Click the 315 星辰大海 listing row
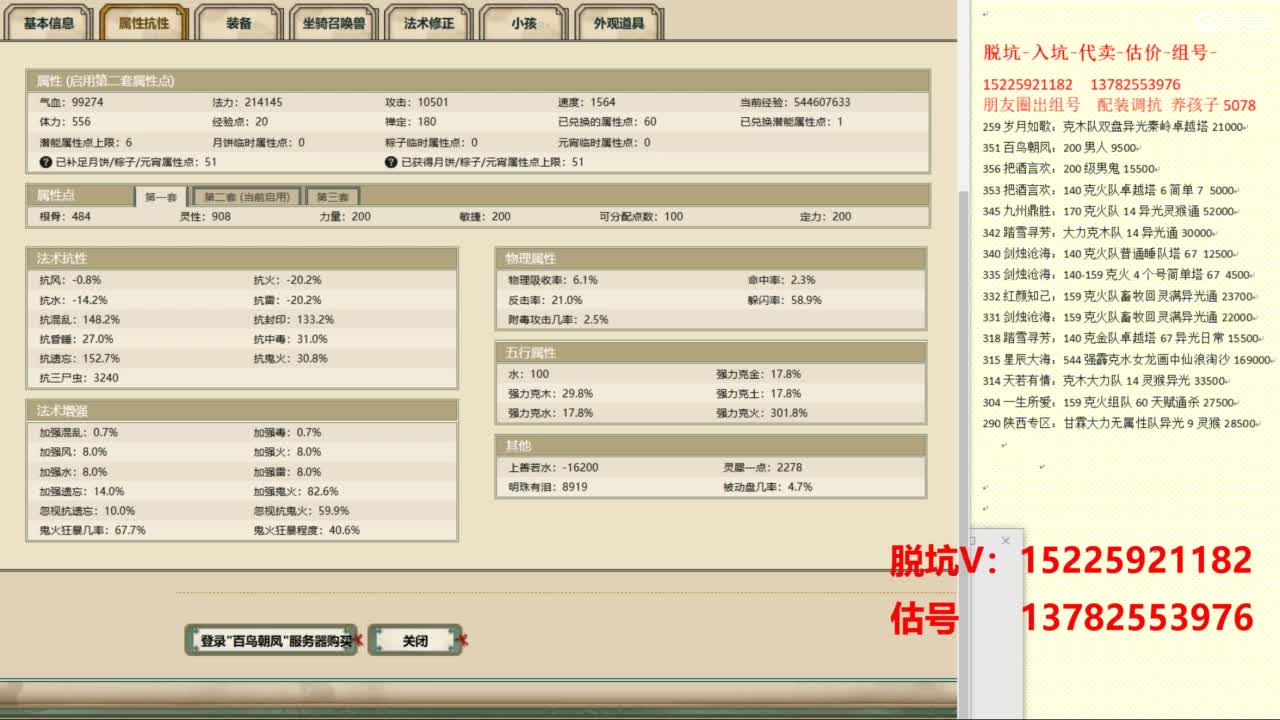Viewport: 1280px width, 720px height. pyautogui.click(x=1128, y=360)
